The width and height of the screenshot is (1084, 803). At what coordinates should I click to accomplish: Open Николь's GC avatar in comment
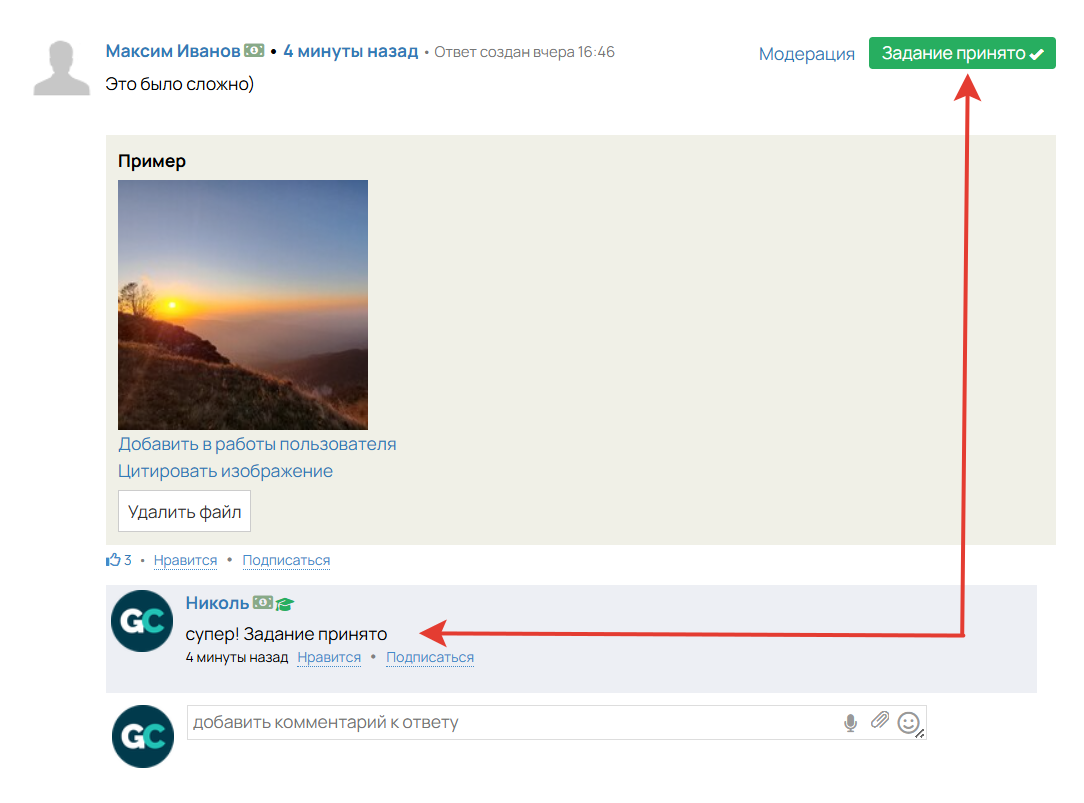pyautogui.click(x=142, y=621)
